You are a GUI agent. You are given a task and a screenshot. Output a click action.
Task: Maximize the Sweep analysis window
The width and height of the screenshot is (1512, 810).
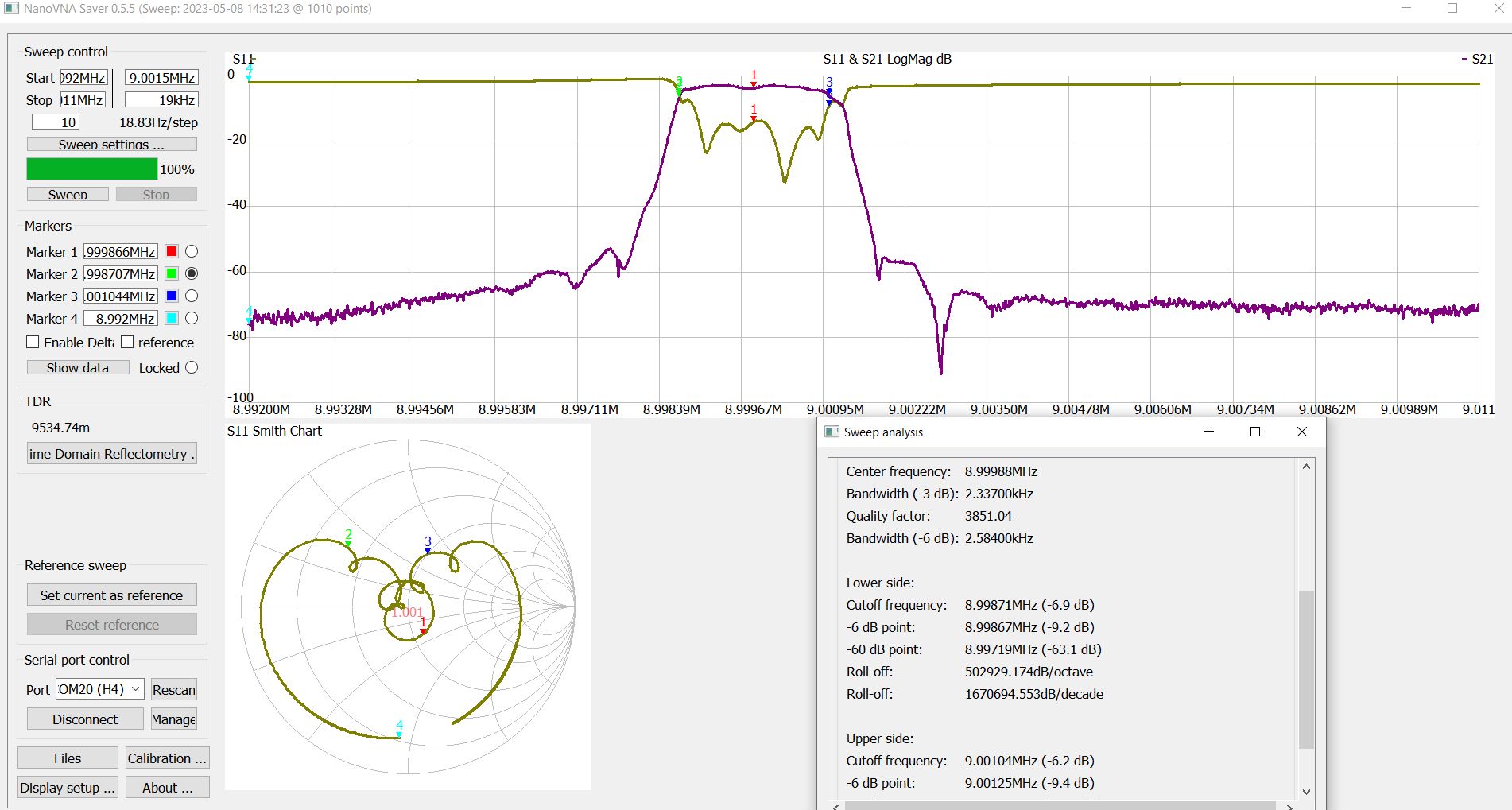[x=1255, y=432]
